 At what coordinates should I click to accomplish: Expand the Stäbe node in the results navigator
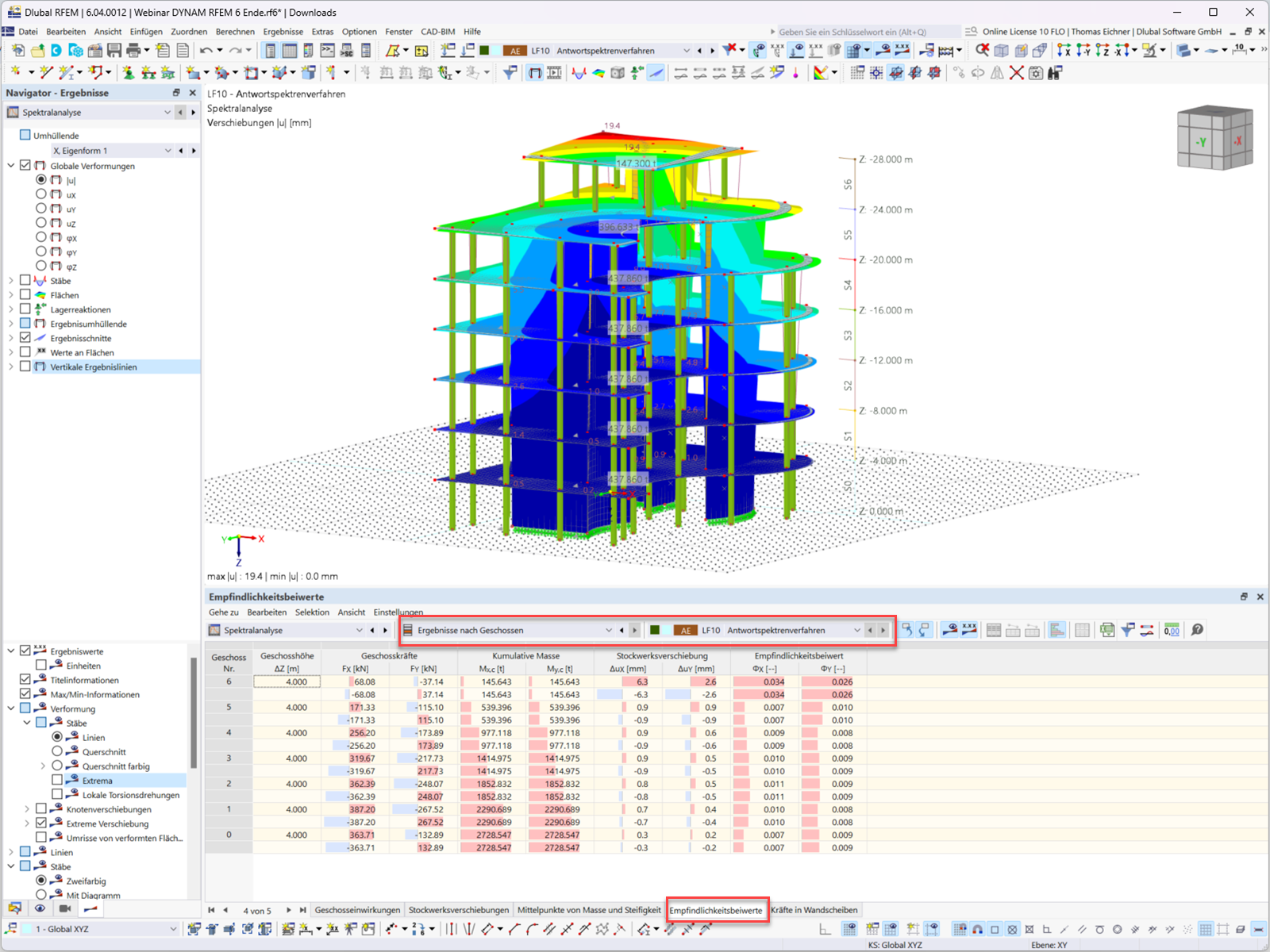tap(10, 280)
